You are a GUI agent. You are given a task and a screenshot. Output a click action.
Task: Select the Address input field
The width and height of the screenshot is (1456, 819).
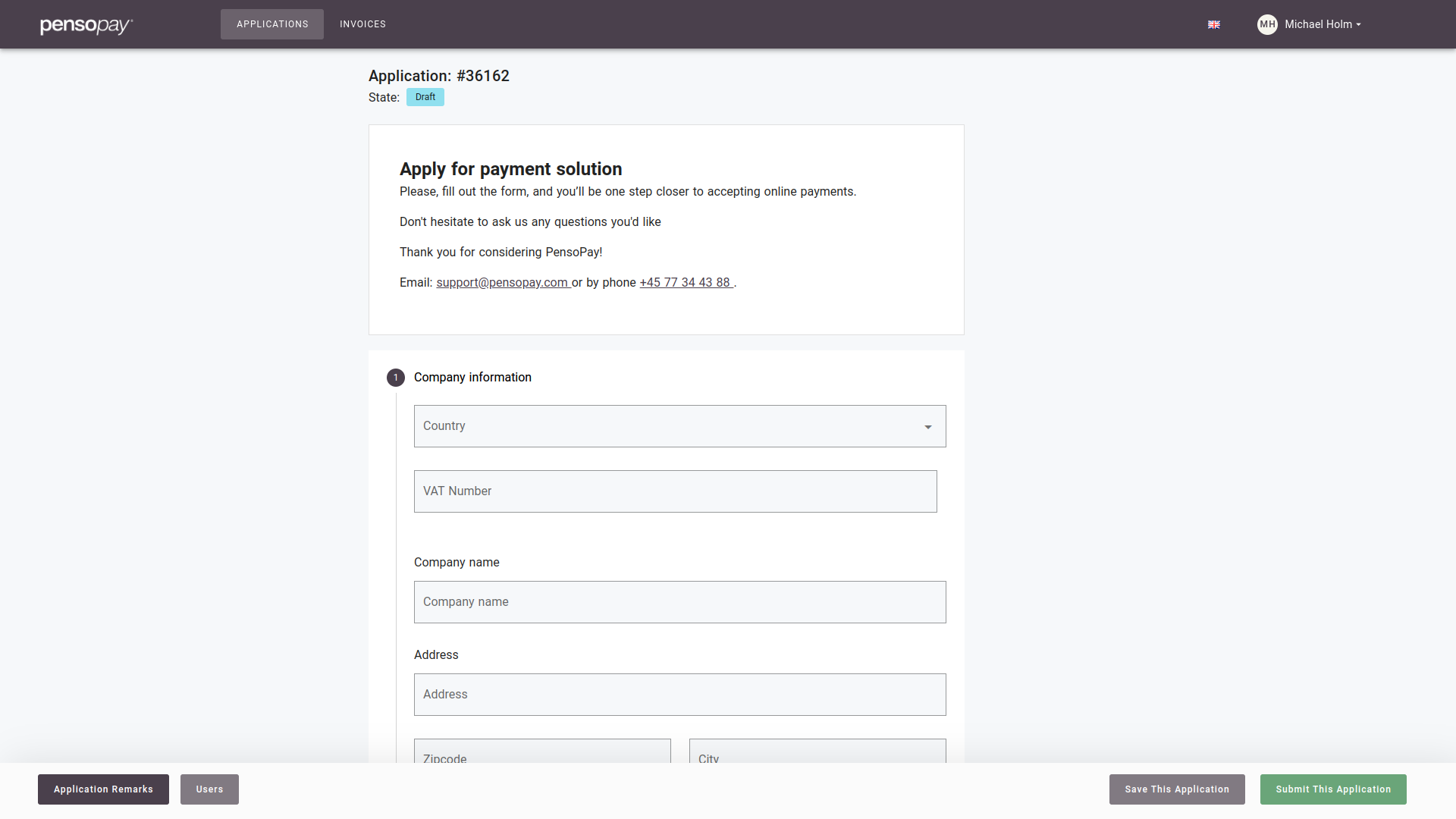679,695
